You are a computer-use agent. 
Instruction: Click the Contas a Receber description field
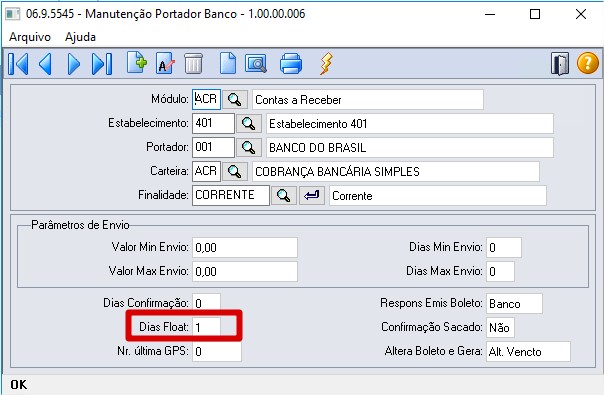[368, 100]
